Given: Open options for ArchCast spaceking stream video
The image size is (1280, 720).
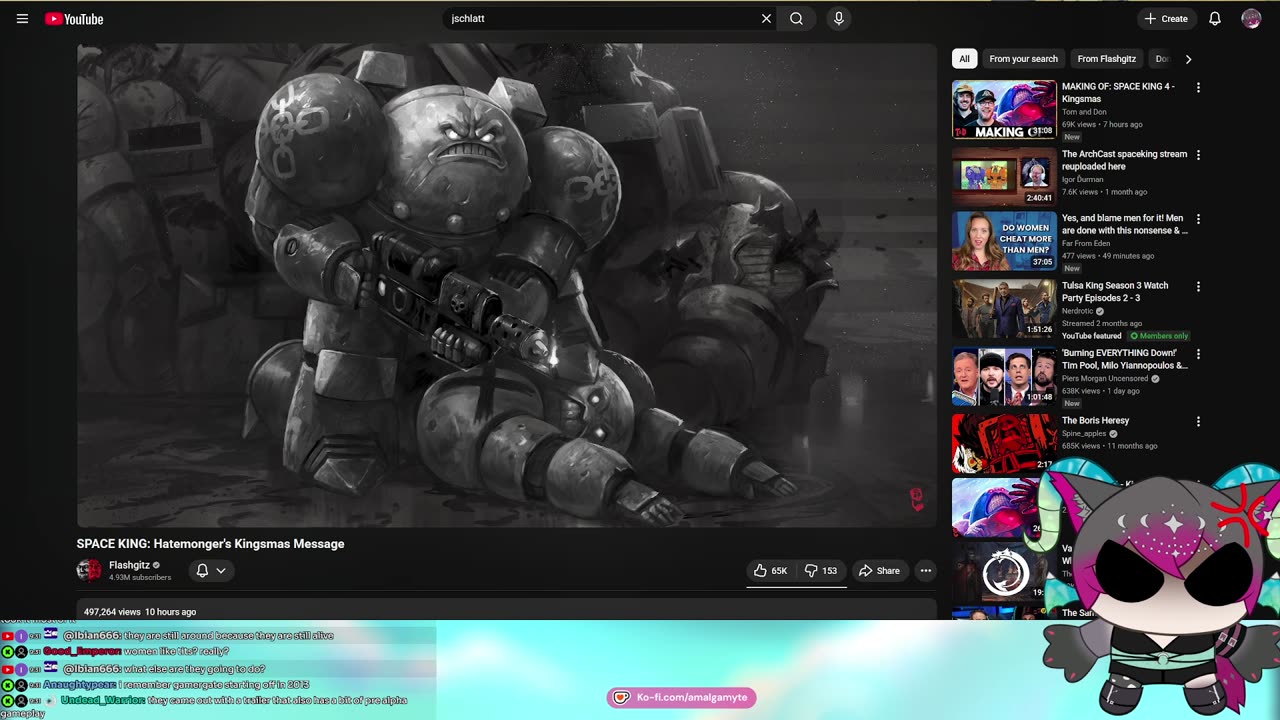Looking at the screenshot, I should coord(1198,155).
